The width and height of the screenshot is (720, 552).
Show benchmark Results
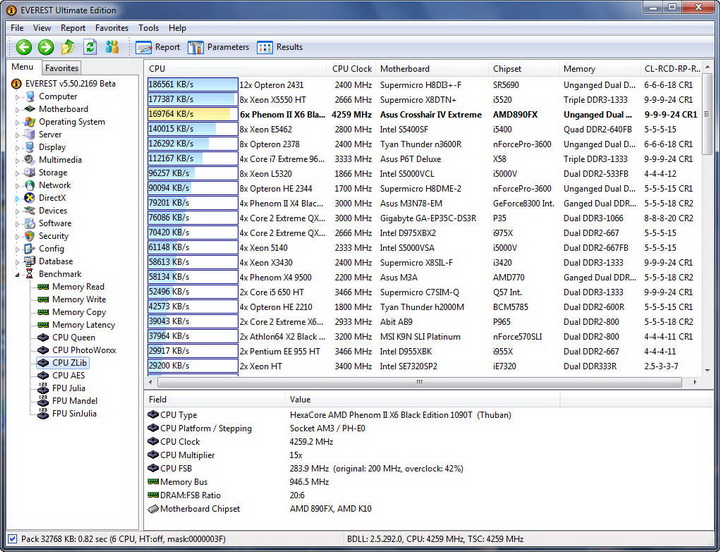(x=280, y=47)
